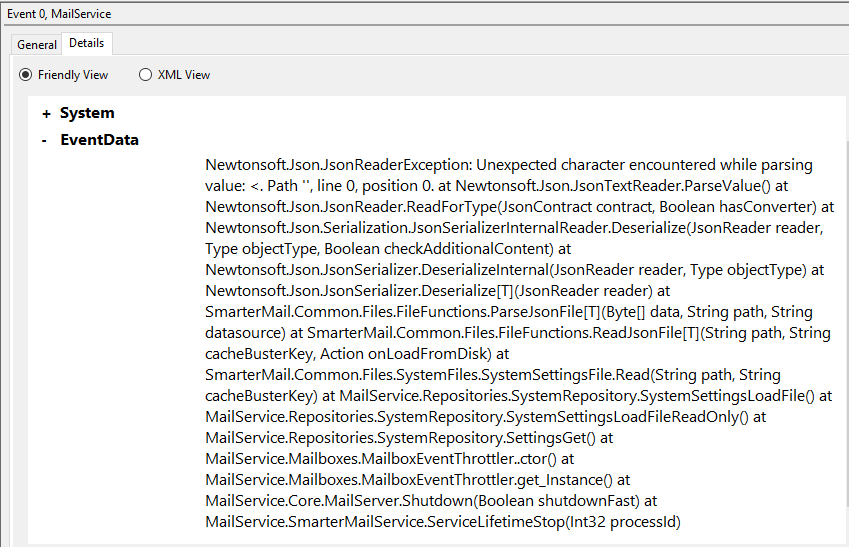Switch to the General tab

[37, 45]
